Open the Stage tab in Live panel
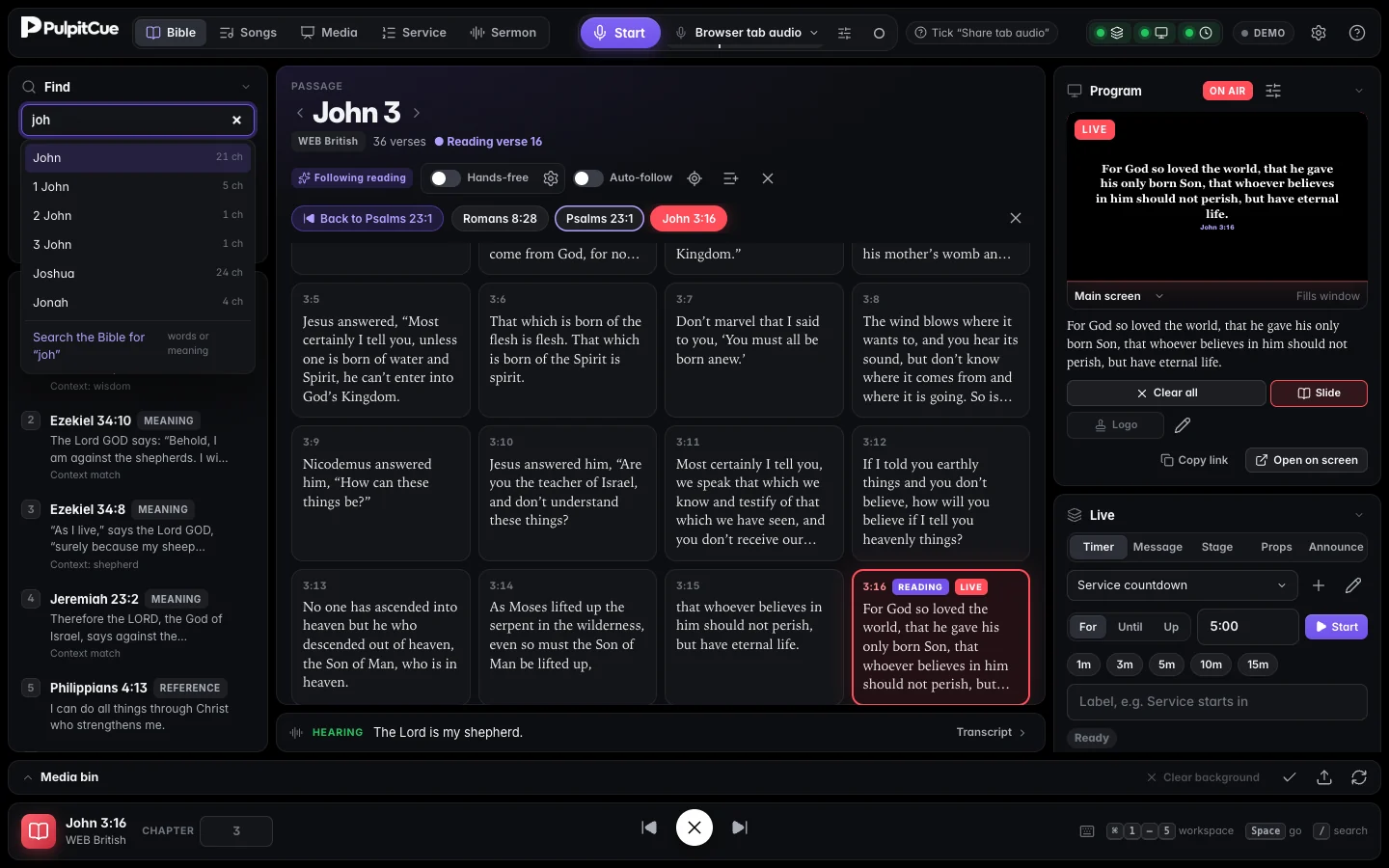The height and width of the screenshot is (868, 1389). coord(1216,547)
